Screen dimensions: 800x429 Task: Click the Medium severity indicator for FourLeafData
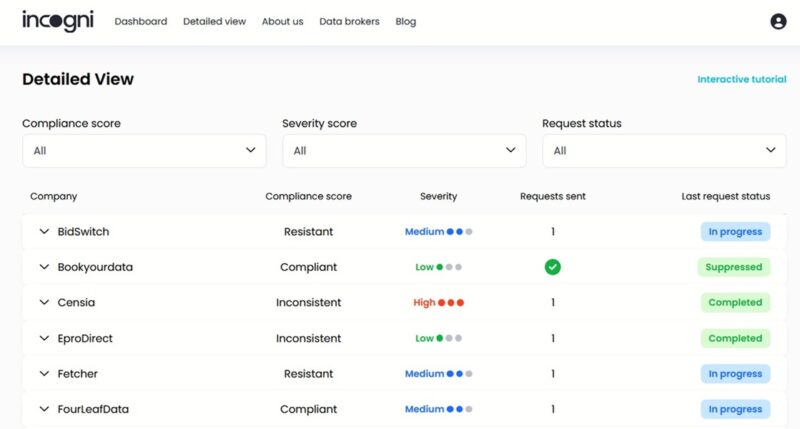click(x=438, y=409)
